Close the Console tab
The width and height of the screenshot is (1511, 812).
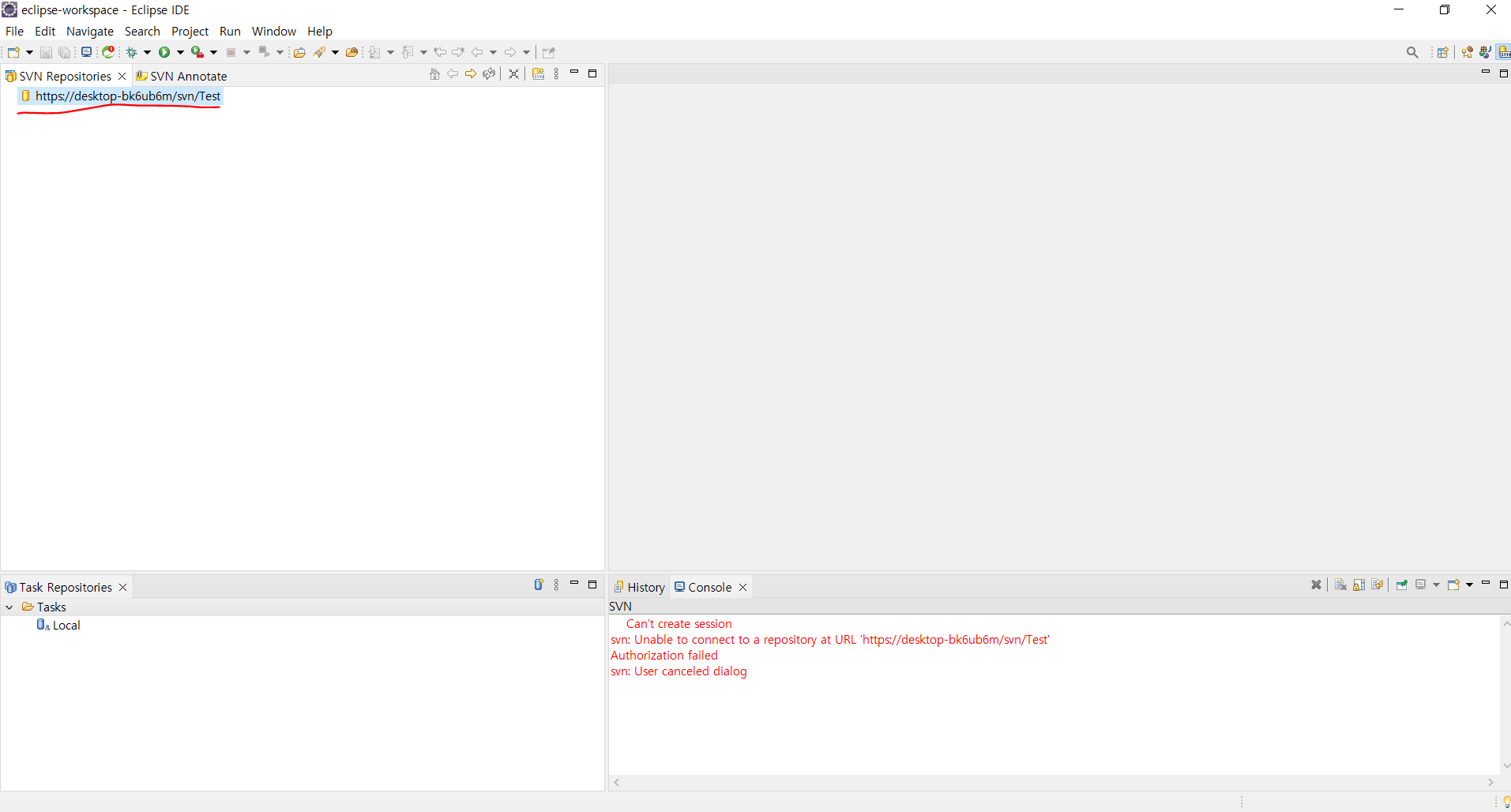[742, 587]
